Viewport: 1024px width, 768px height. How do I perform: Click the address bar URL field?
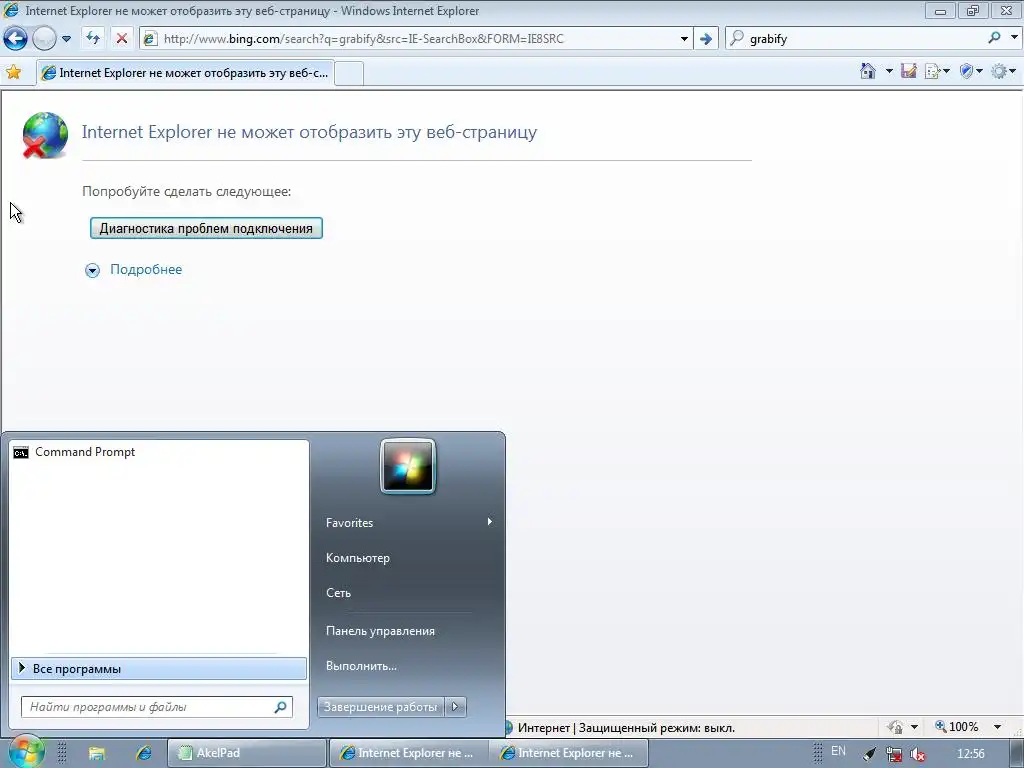(415, 39)
